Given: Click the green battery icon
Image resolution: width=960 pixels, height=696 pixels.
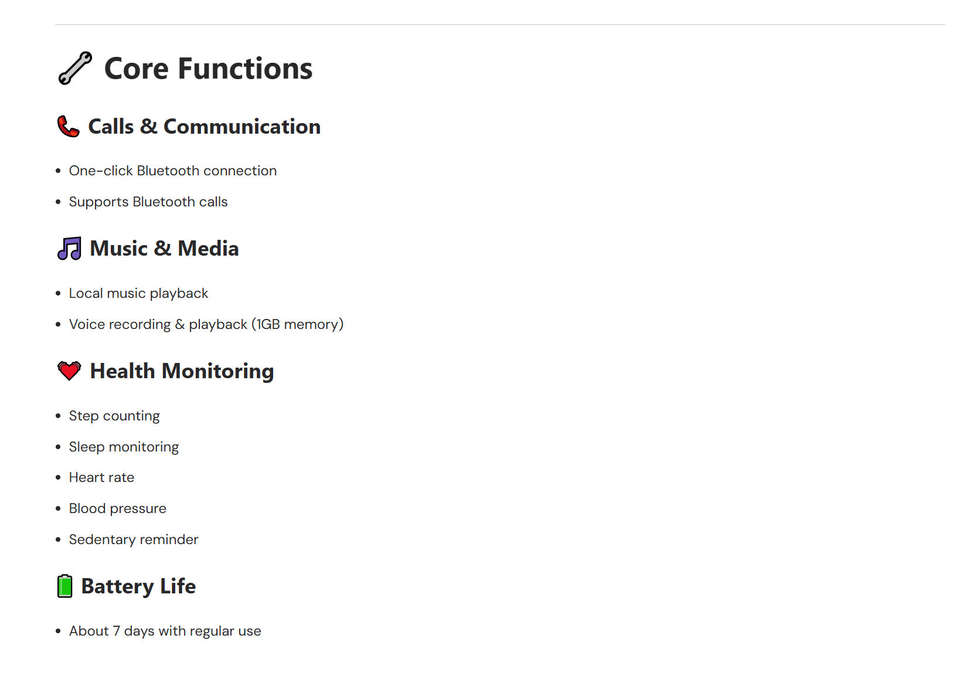Looking at the screenshot, I should coord(64,586).
